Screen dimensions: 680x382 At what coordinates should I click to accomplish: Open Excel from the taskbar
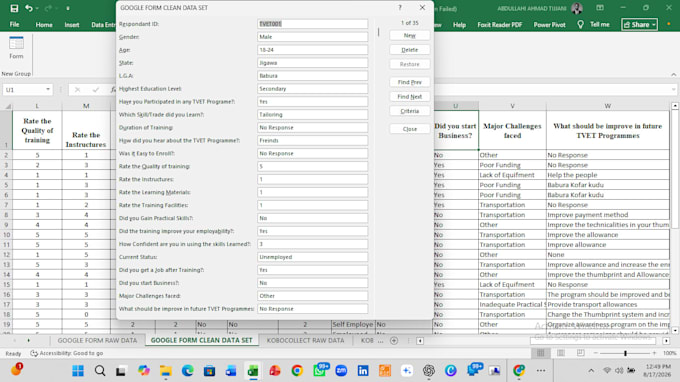click(x=253, y=371)
